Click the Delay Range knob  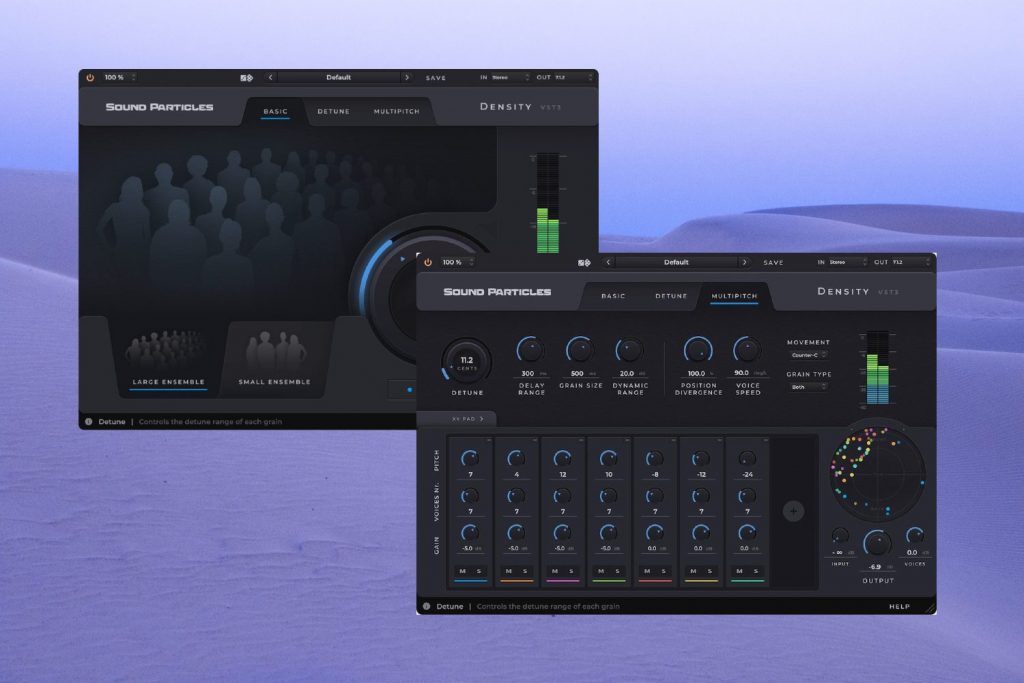[530, 350]
